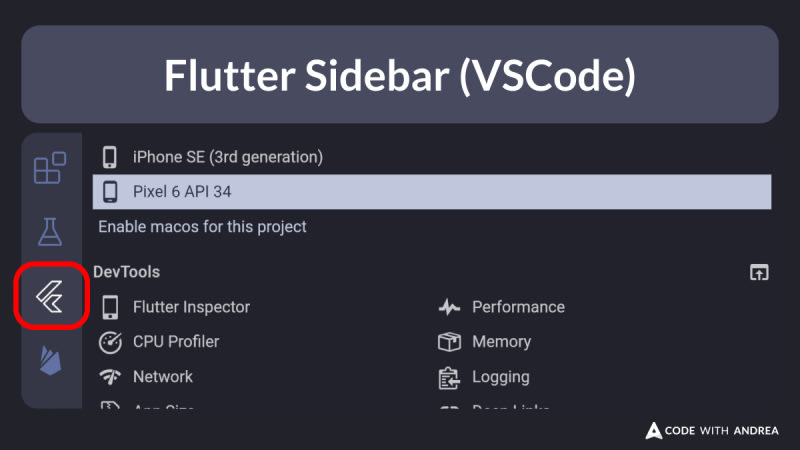Open the Testing flask icon
This screenshot has height=450, width=800.
[x=50, y=232]
